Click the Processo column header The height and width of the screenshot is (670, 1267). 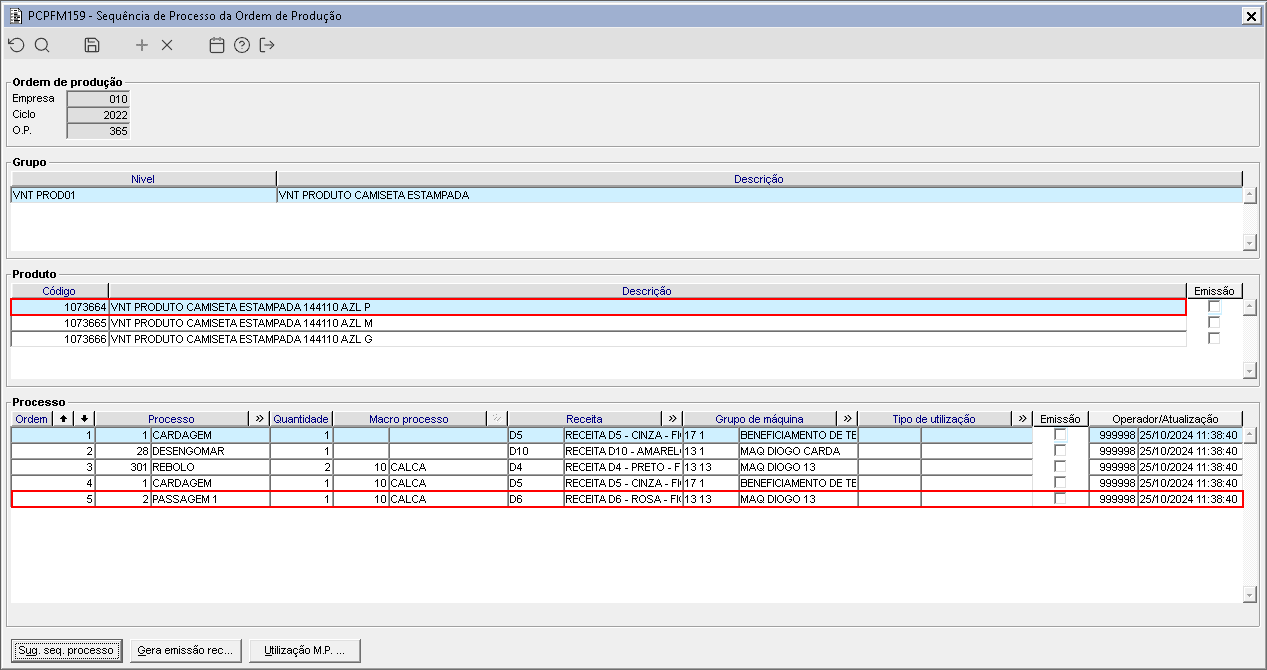pos(172,419)
